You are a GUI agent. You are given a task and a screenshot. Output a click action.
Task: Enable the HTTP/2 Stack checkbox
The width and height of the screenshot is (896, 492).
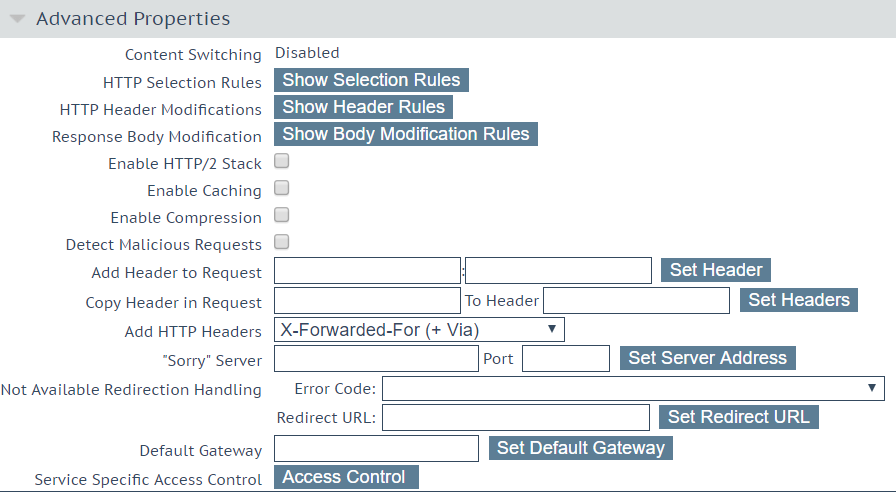(x=282, y=161)
